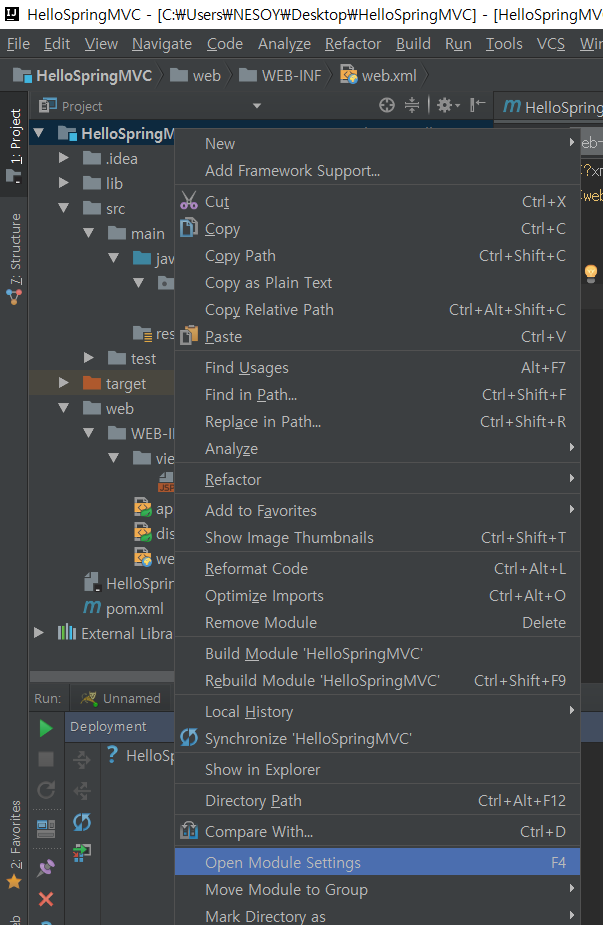Click the Synchronize blue arrows icon in menu
This screenshot has width=603, height=925.
(189, 737)
